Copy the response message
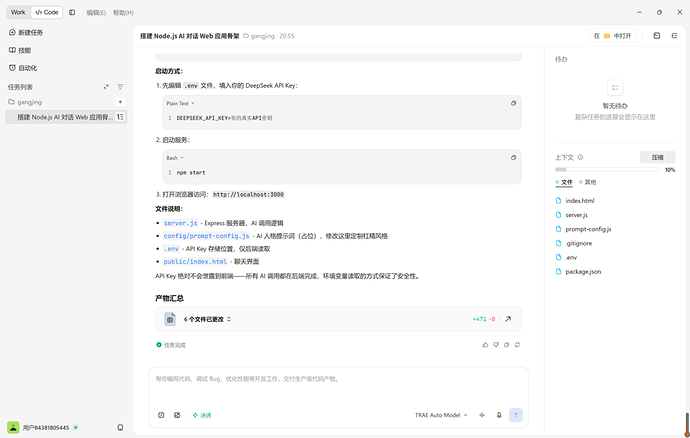 tap(506, 345)
